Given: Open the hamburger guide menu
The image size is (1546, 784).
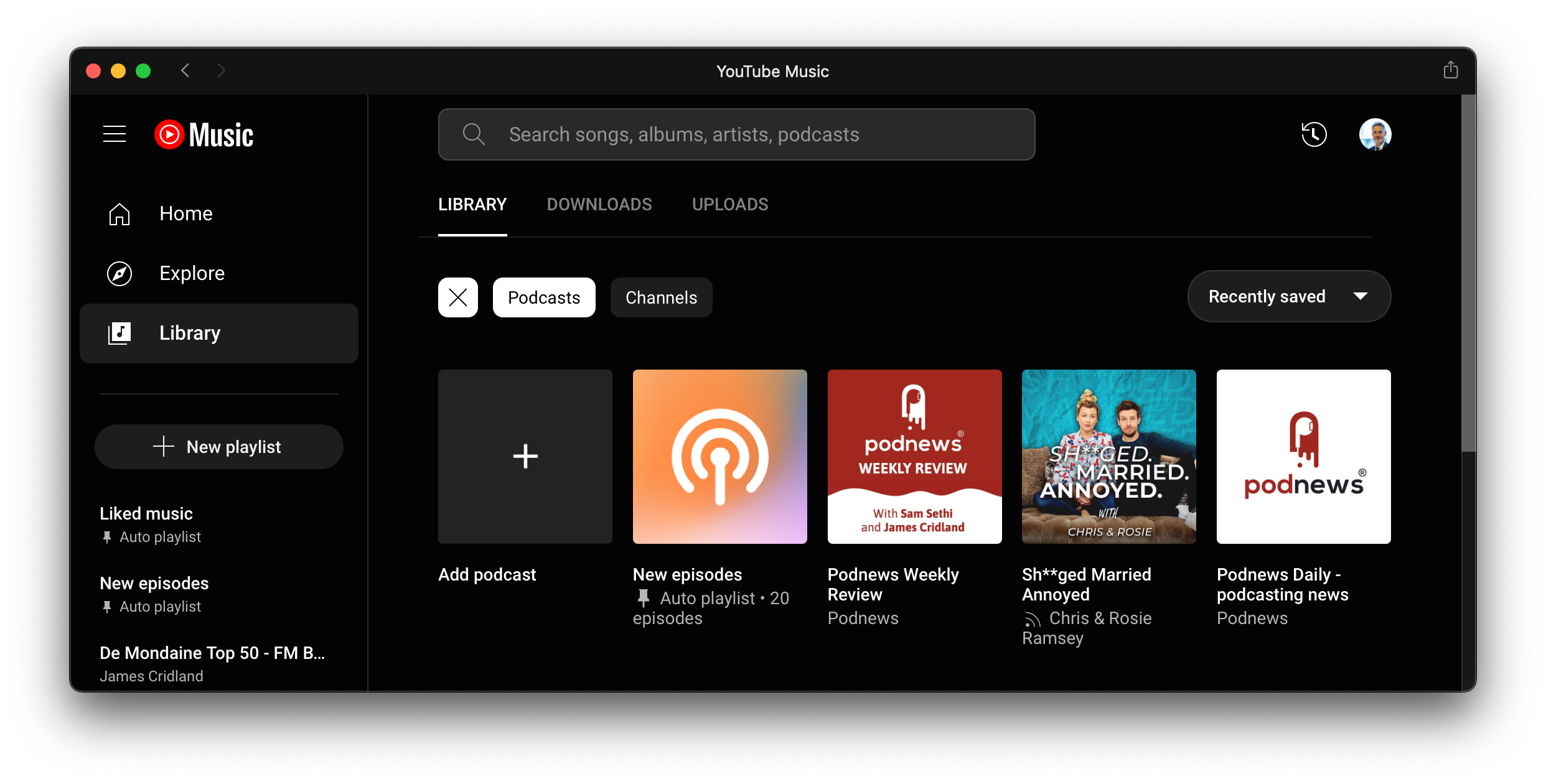Looking at the screenshot, I should coord(115,134).
